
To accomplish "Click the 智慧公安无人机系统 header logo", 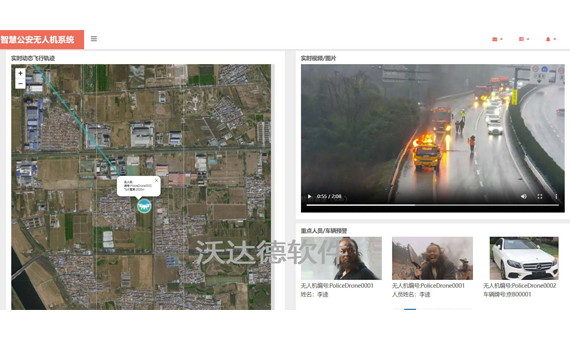I will (x=37, y=39).
